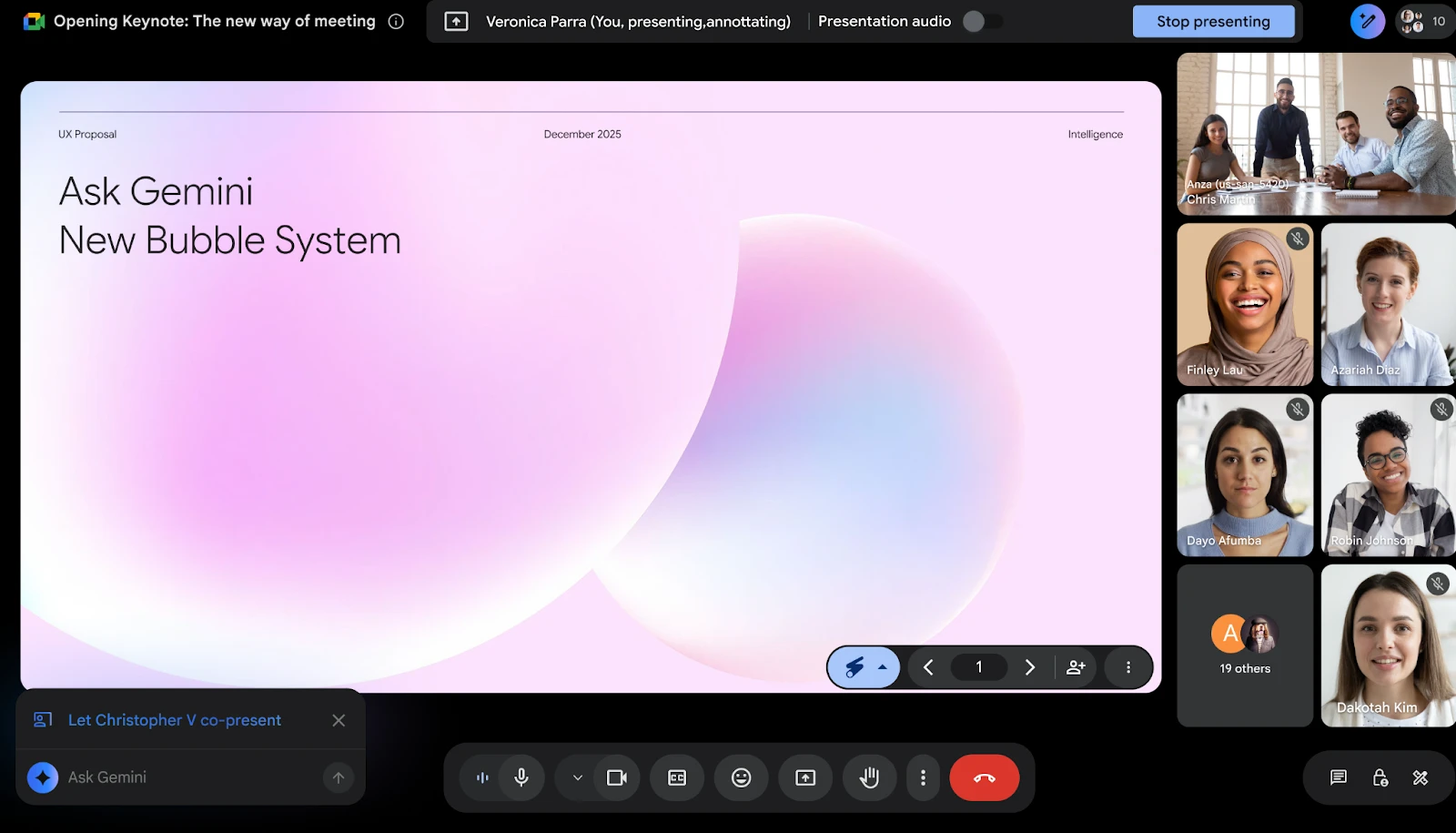
Task: Select Robin Johnson video tile
Action: [1389, 475]
